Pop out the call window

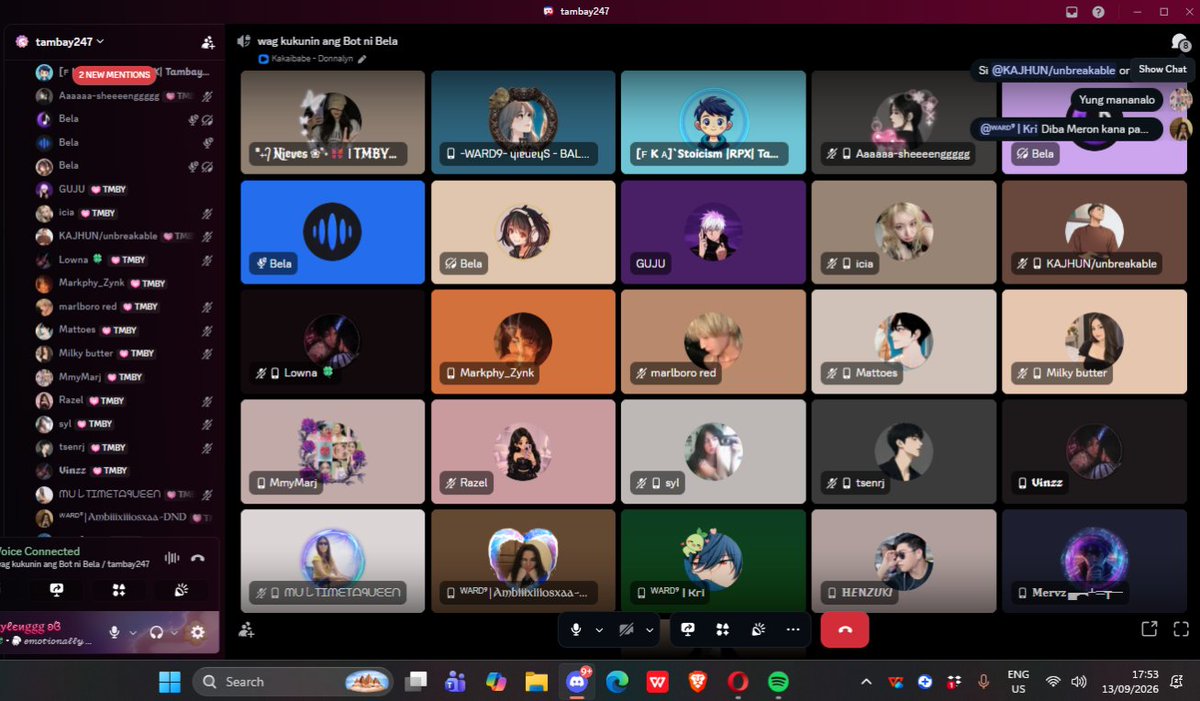[x=1149, y=629]
